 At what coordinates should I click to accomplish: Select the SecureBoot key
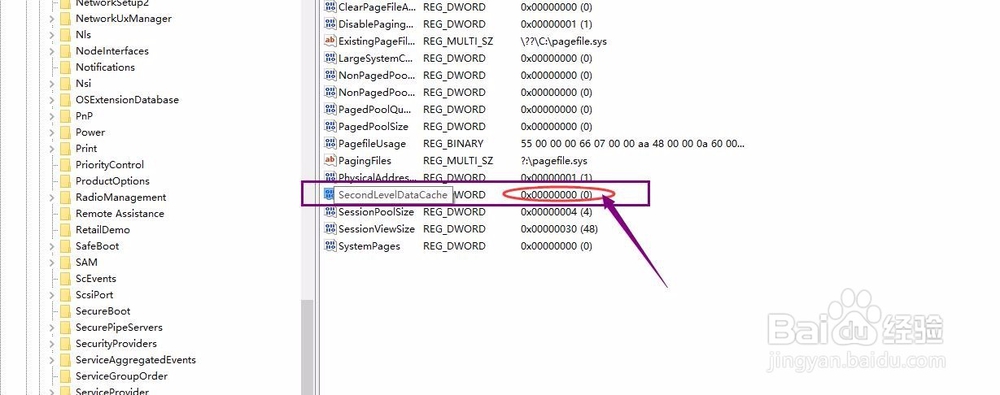tap(103, 311)
